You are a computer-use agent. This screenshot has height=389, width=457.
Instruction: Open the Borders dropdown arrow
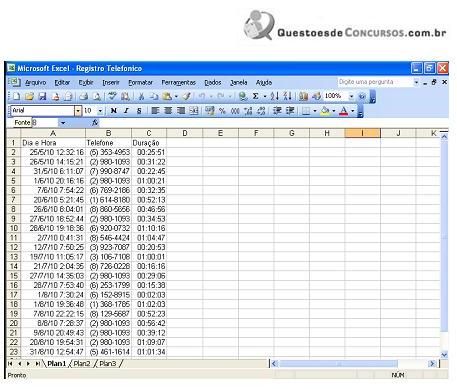click(314, 111)
